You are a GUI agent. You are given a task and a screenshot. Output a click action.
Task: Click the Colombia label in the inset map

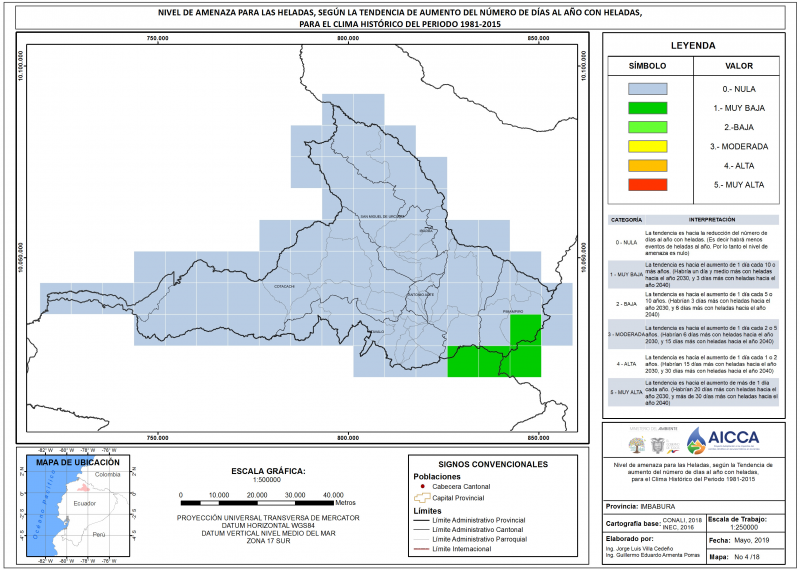[108, 474]
